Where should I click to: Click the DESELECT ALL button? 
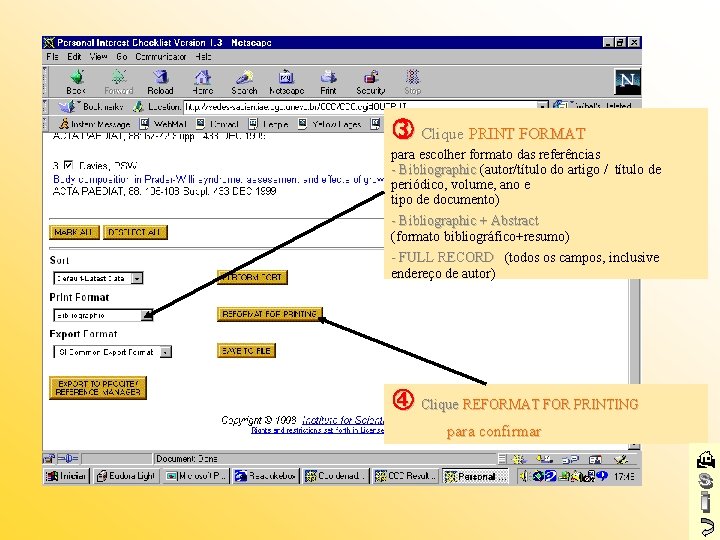point(135,232)
